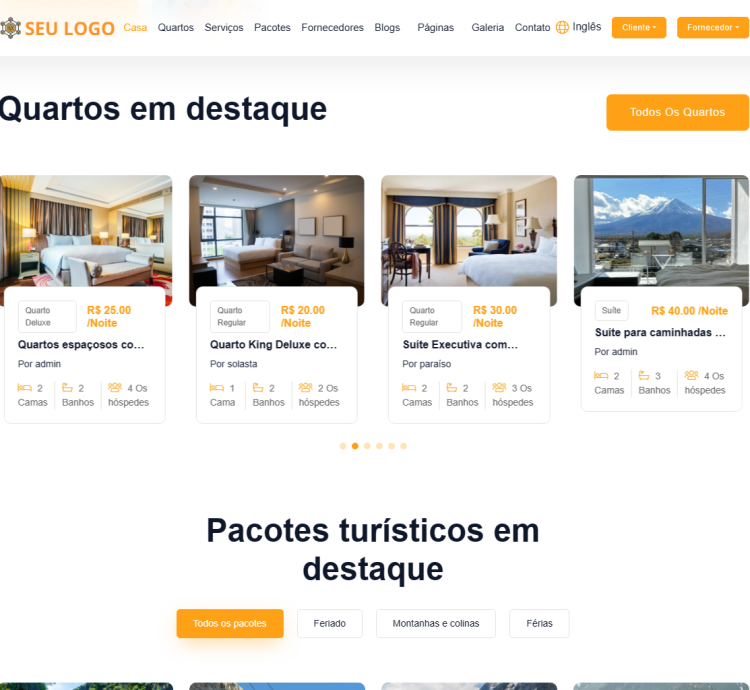Click the Todos Os Quartos button
The width and height of the screenshot is (750, 690).
click(677, 112)
